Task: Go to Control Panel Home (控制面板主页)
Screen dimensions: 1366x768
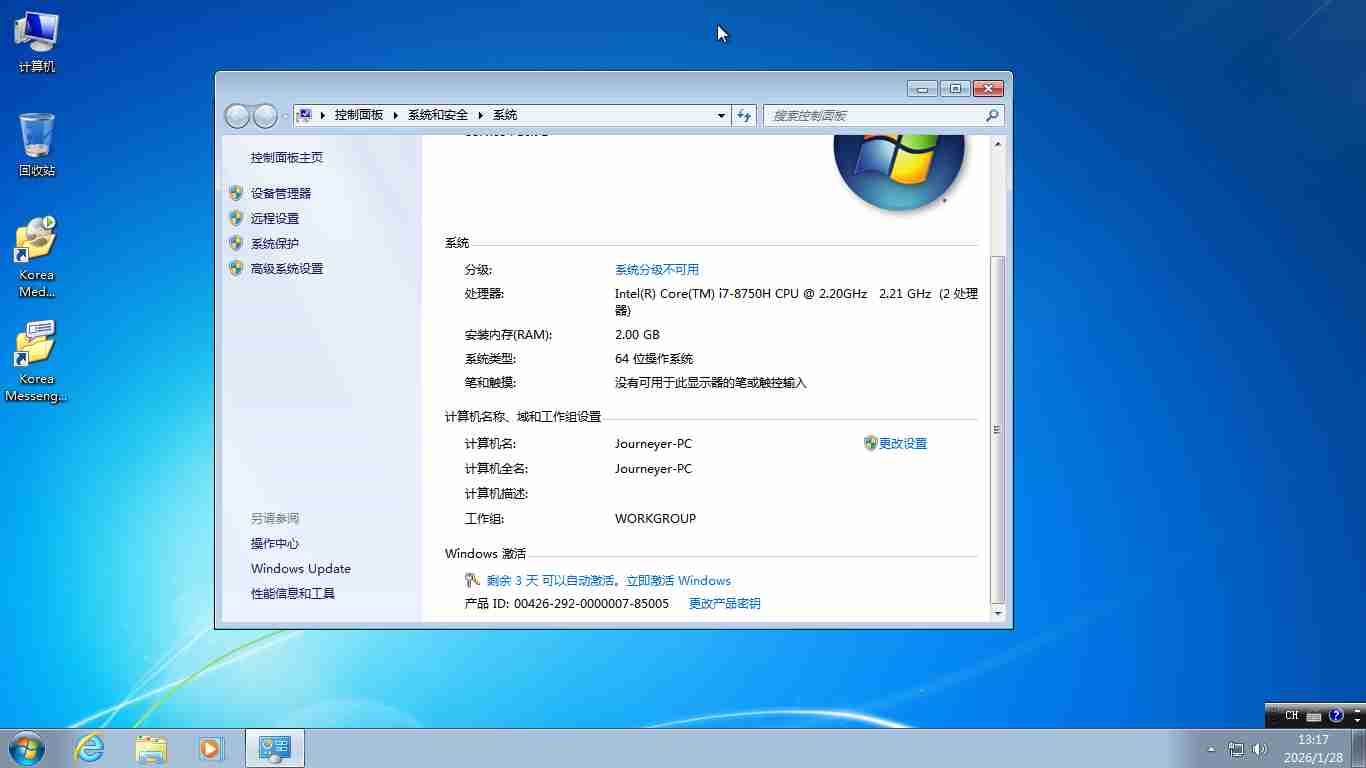Action: [286, 157]
